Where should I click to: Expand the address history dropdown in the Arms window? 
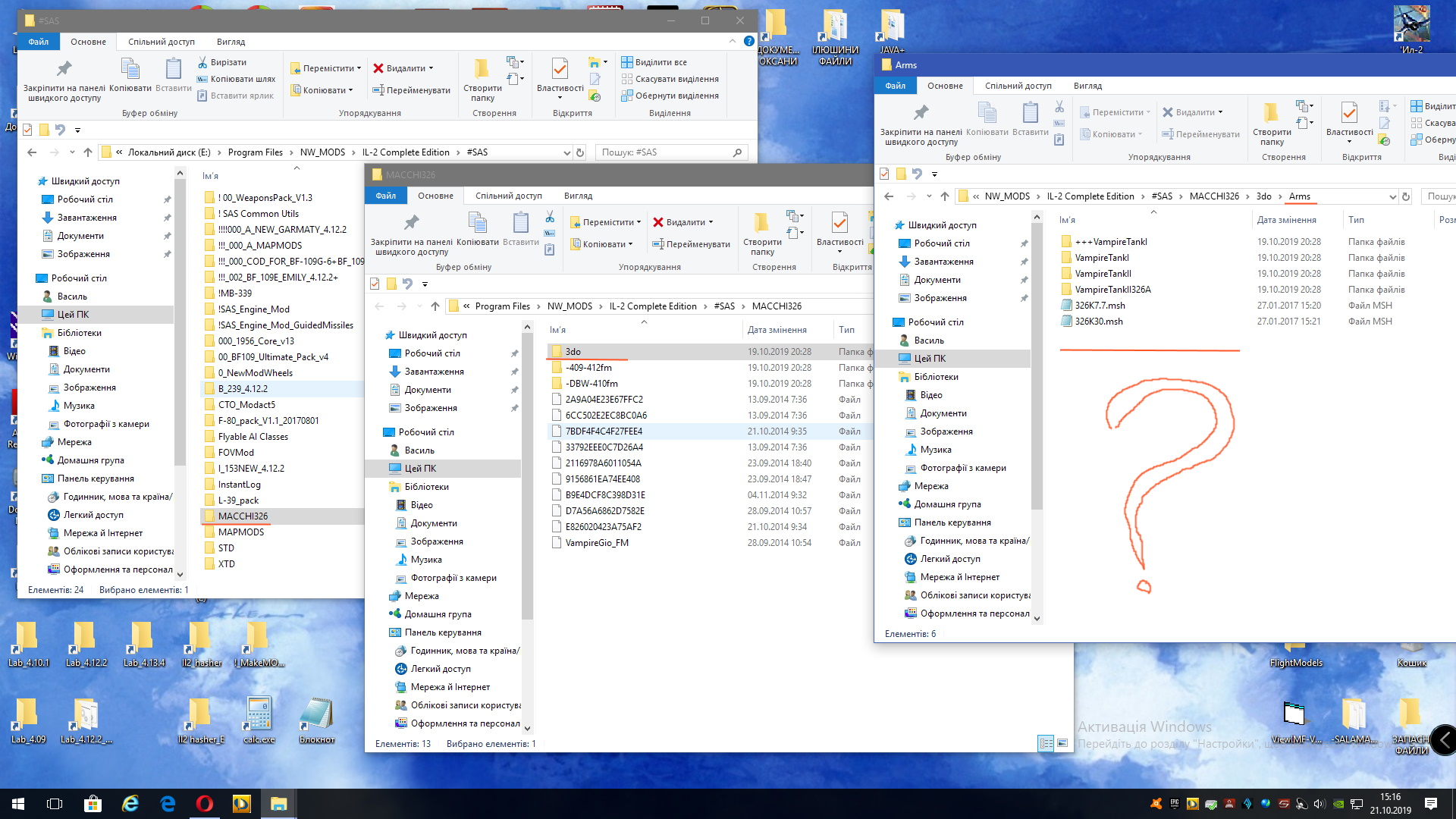[x=1392, y=196]
